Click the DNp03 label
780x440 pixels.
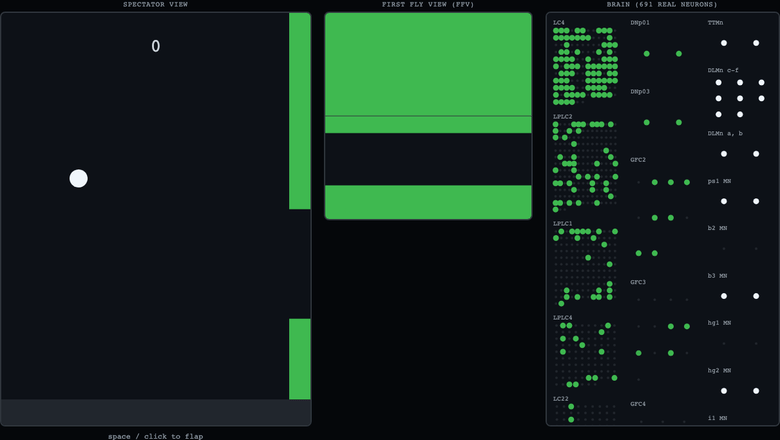pos(640,91)
